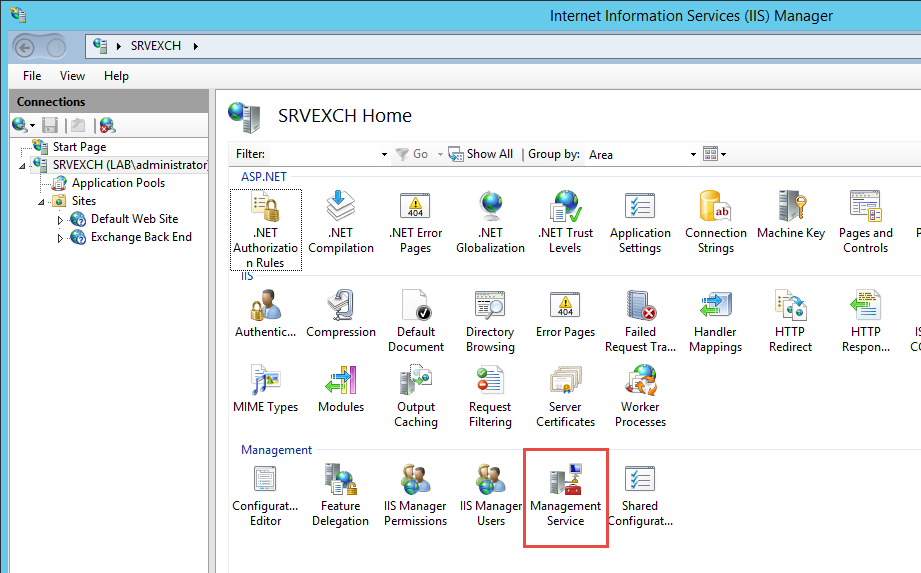Open .NET Error Pages feature
The height and width of the screenshot is (573, 921).
(x=415, y=223)
